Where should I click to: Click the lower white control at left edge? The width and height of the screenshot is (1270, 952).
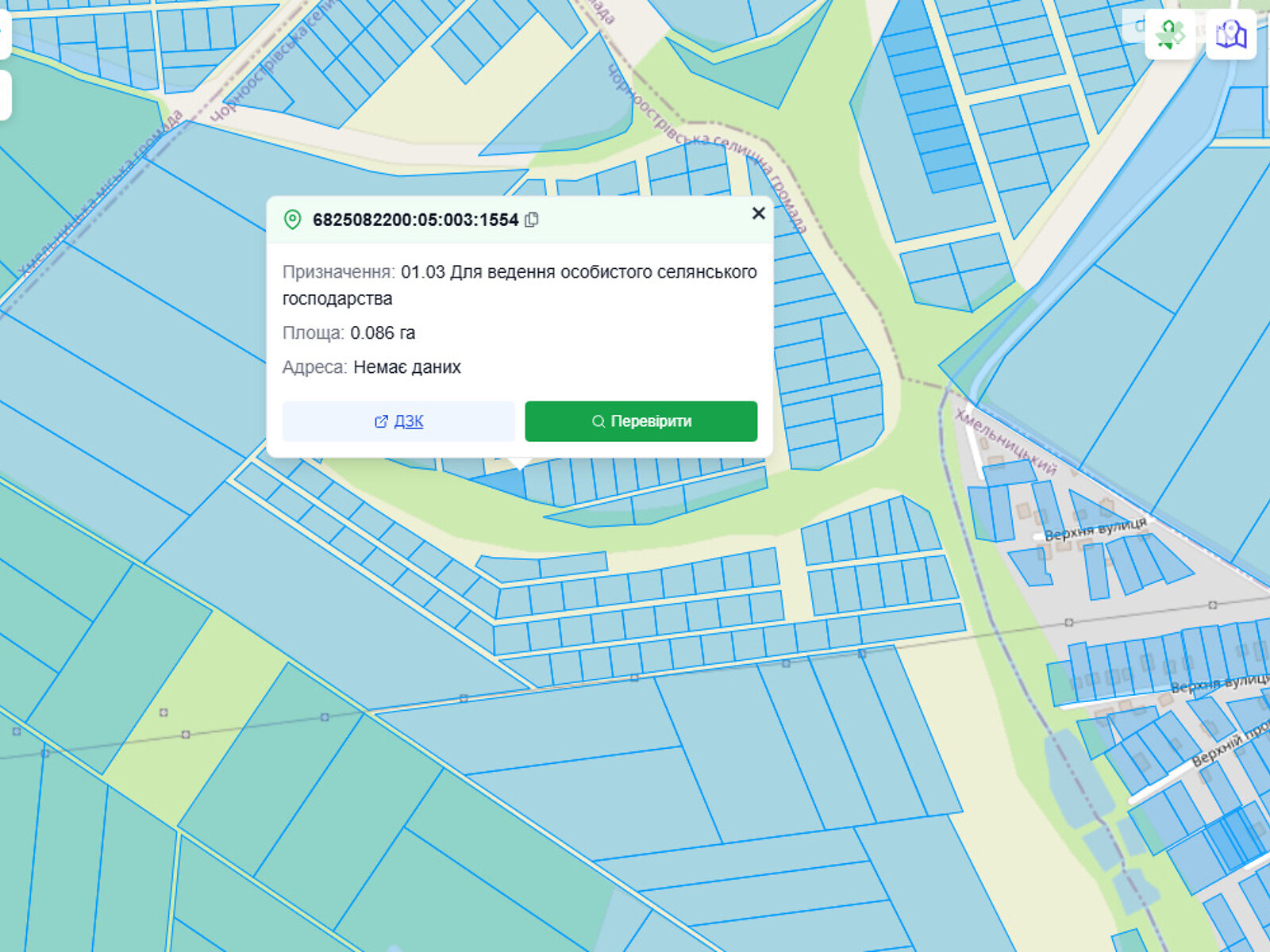(4, 95)
